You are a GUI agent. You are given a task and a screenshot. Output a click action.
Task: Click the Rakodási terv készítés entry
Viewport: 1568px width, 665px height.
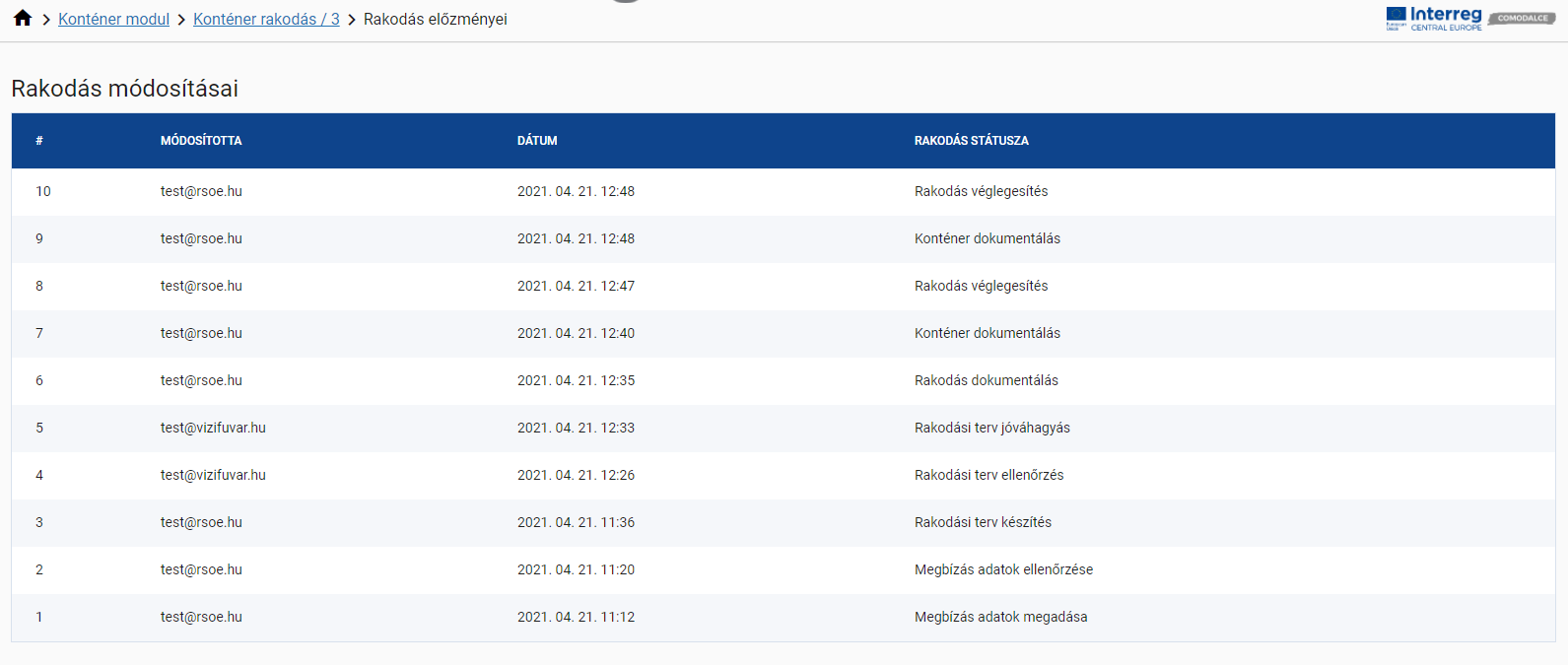(x=983, y=523)
